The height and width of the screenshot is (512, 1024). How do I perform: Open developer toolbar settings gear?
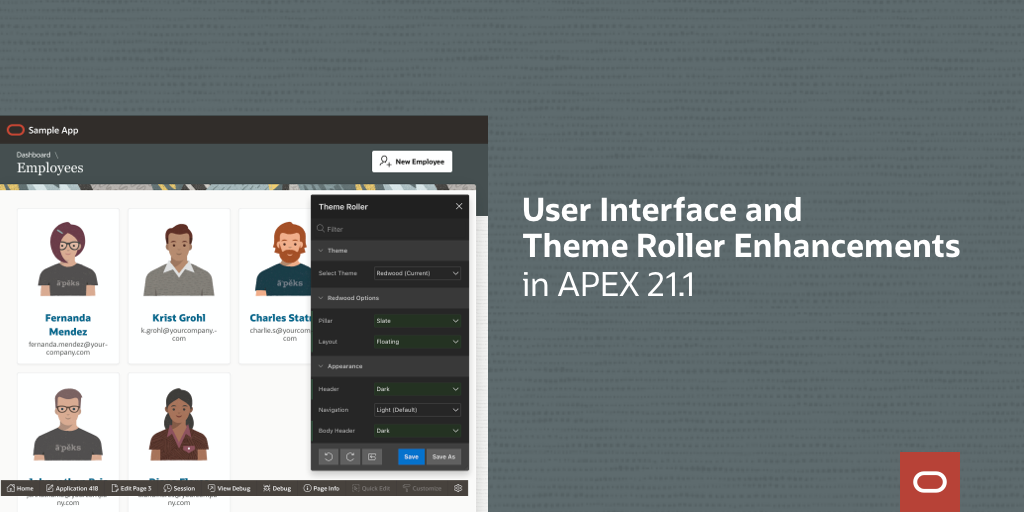458,488
